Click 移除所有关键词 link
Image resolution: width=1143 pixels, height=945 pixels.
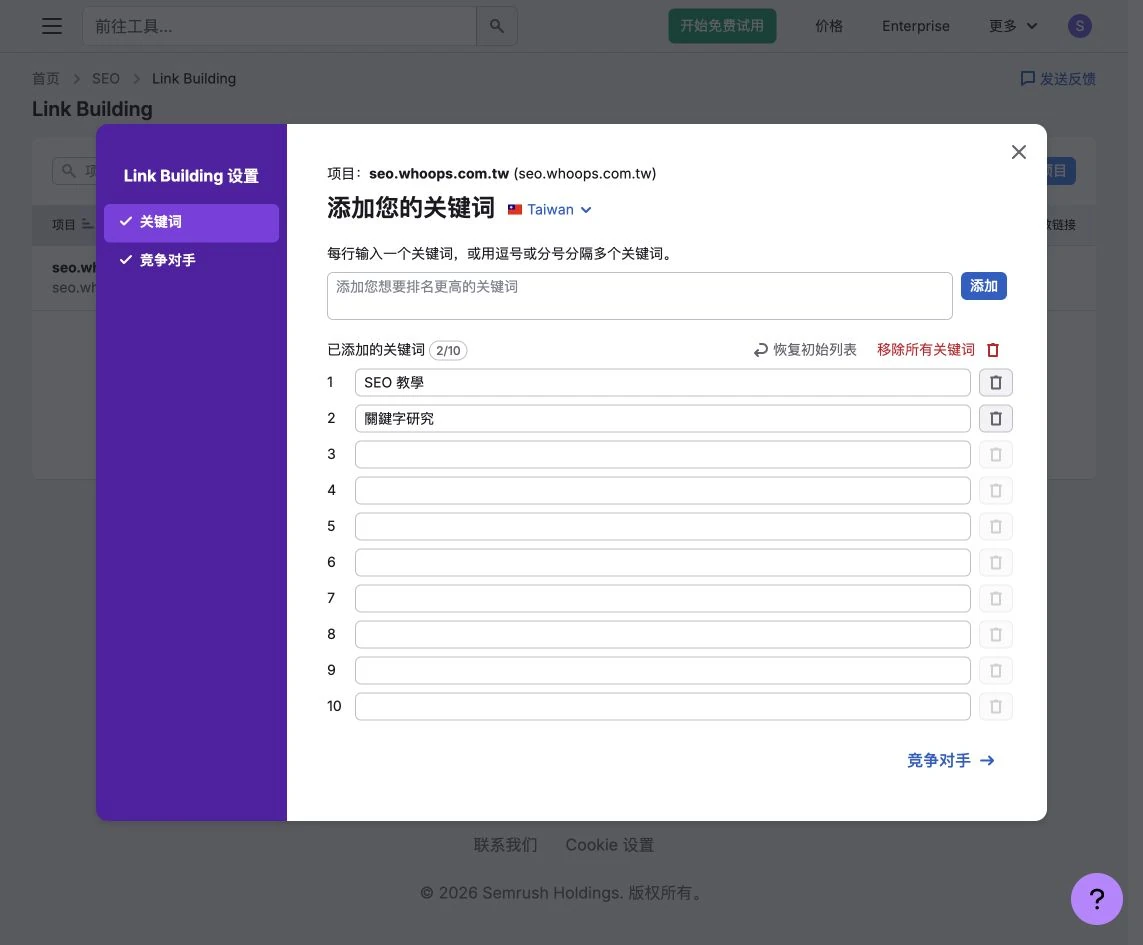[926, 350]
